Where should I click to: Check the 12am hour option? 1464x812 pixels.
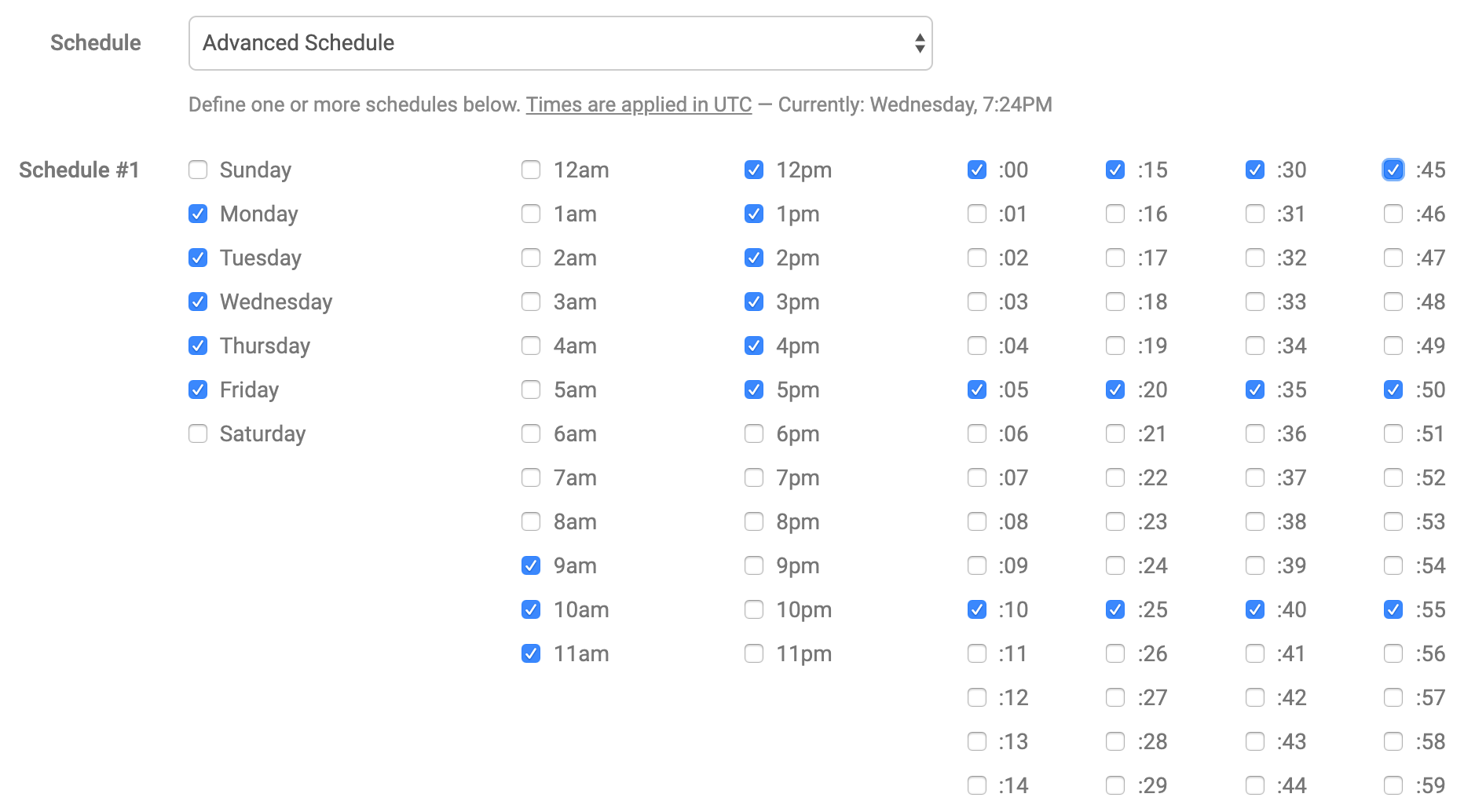coord(531,170)
